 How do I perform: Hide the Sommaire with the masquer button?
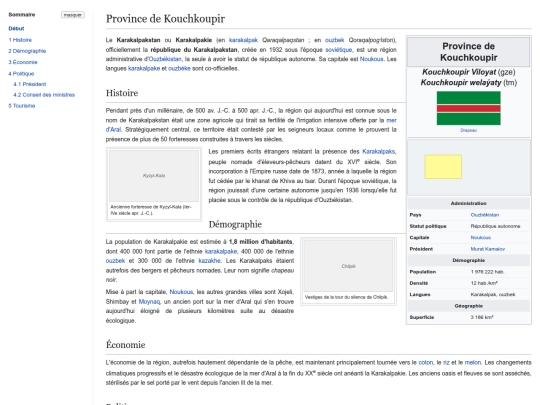pyautogui.click(x=73, y=15)
